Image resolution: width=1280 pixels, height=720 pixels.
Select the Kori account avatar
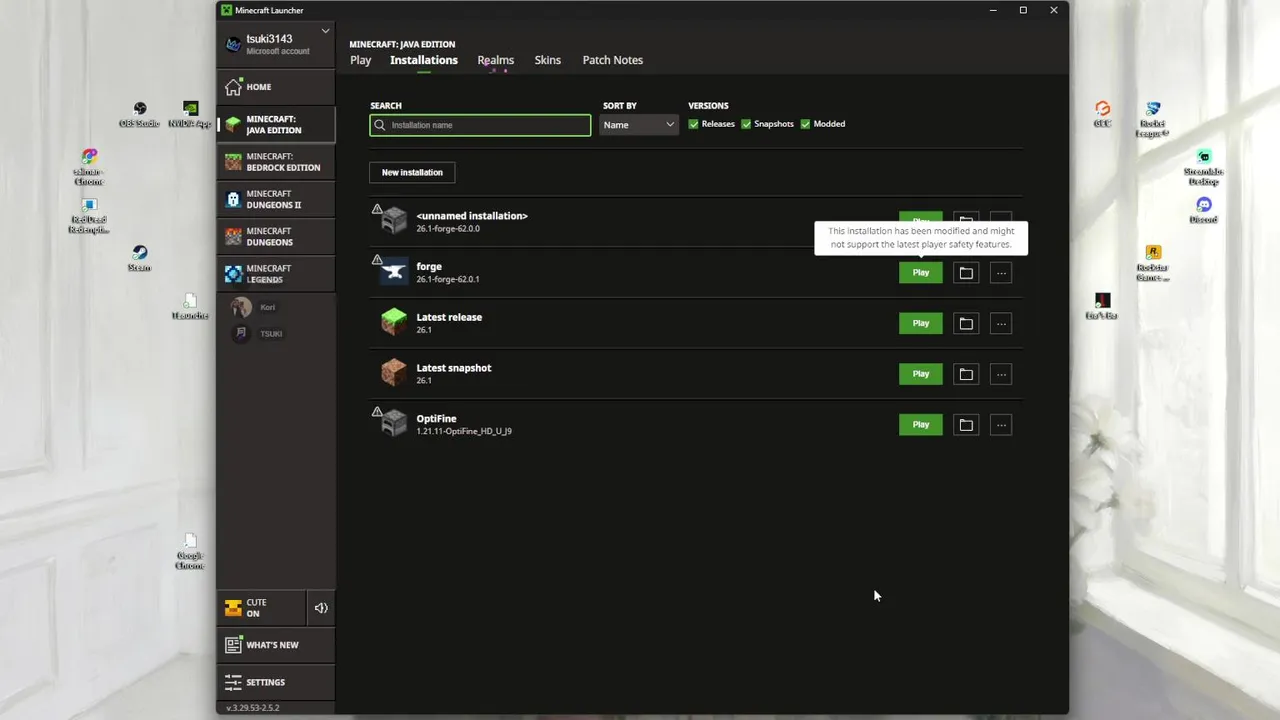[x=241, y=307]
